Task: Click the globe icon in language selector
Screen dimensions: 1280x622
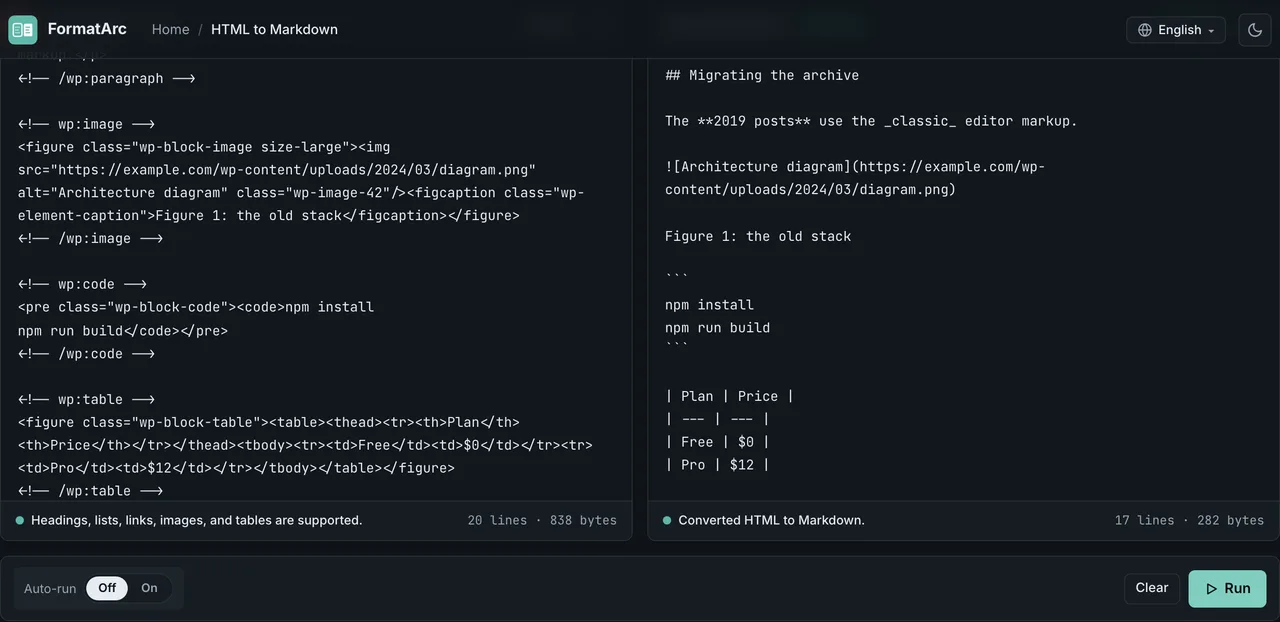Action: coord(1145,30)
